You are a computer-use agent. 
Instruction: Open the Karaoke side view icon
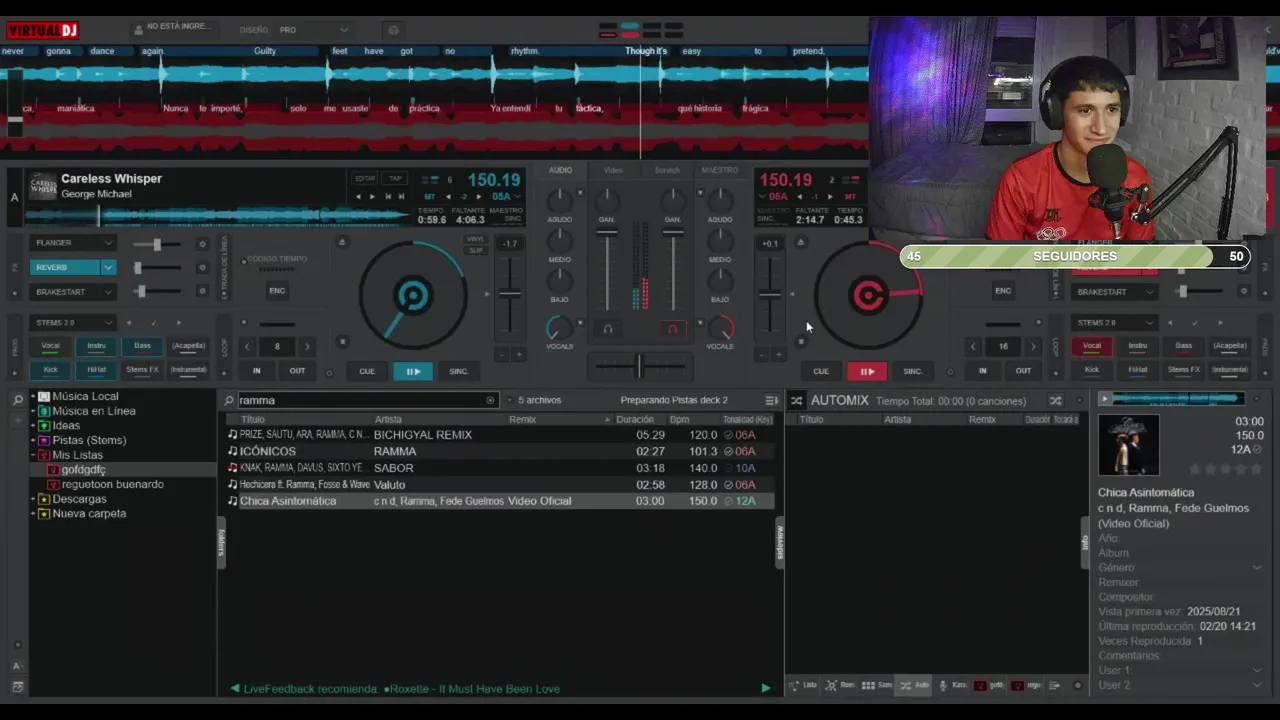[x=952, y=685]
